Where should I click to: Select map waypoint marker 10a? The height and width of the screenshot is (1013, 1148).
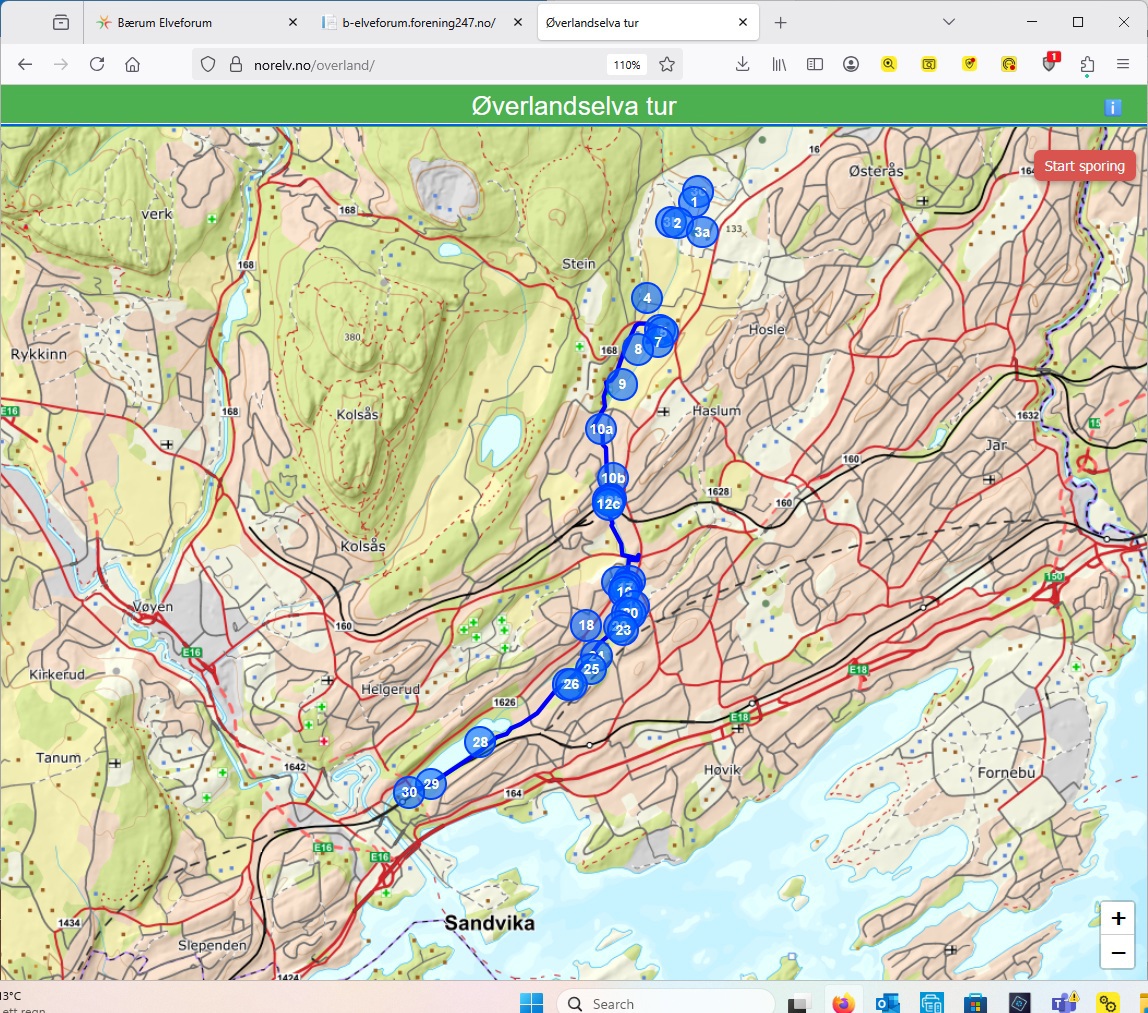coord(600,430)
